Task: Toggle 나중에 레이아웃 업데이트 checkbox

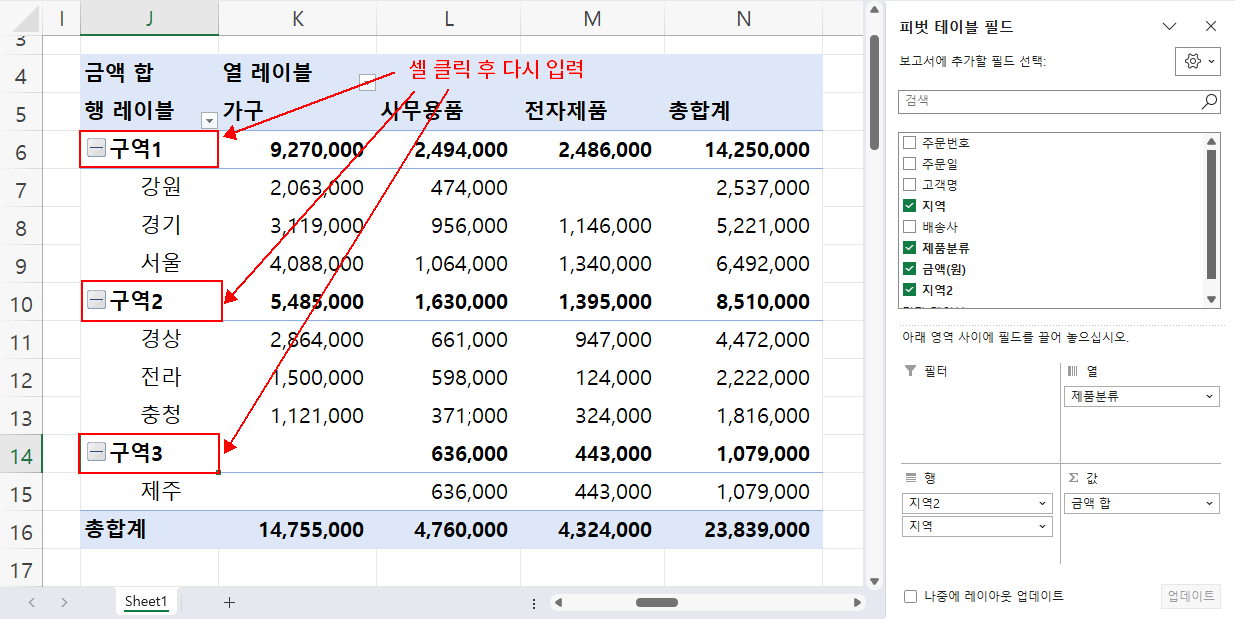Action: pos(910,596)
